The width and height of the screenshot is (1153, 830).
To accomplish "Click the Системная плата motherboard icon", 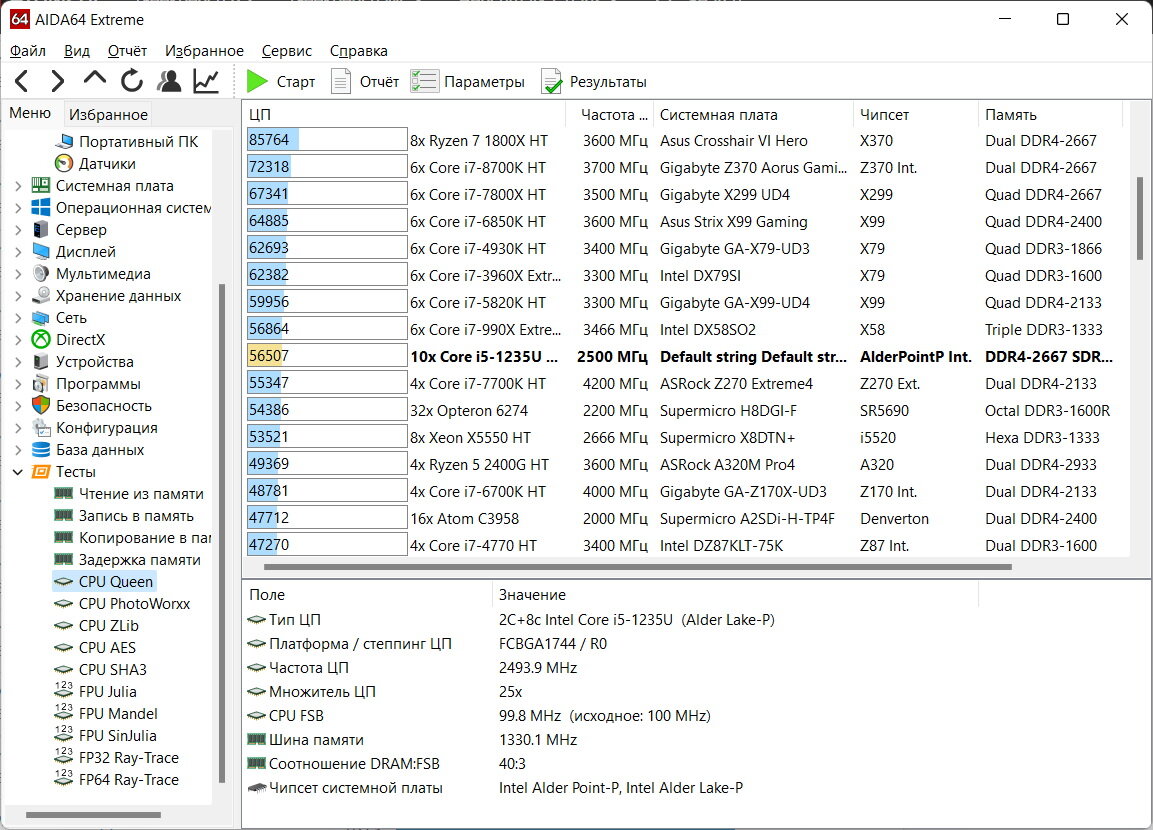I will click(41, 185).
